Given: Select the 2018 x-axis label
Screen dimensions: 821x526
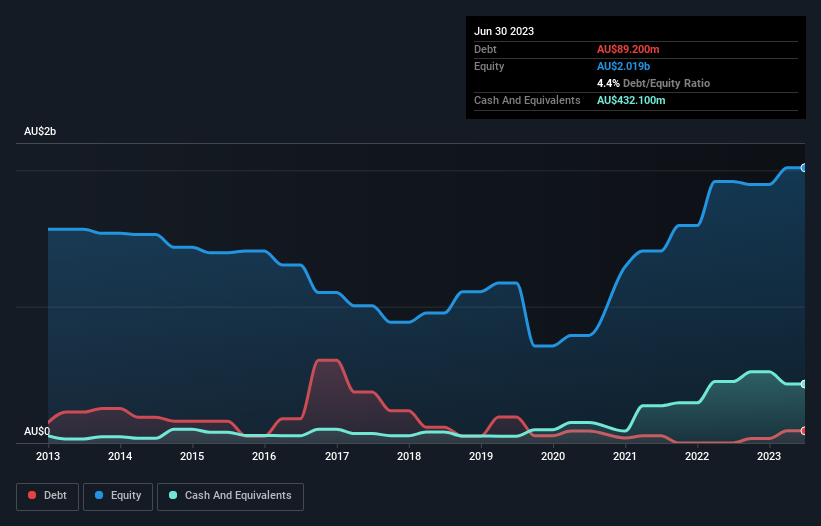Looking at the screenshot, I should point(409,456).
